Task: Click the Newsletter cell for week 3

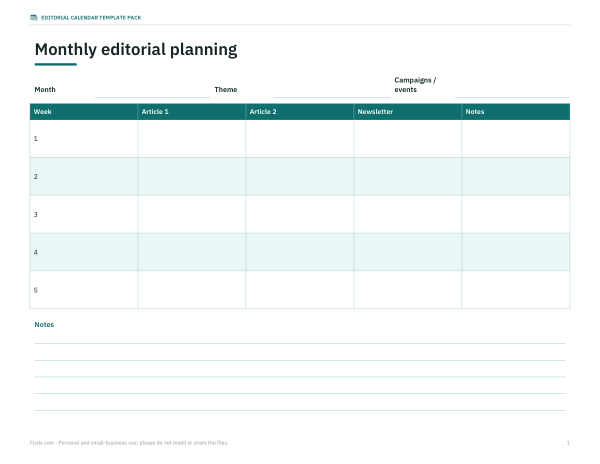Action: pyautogui.click(x=408, y=215)
